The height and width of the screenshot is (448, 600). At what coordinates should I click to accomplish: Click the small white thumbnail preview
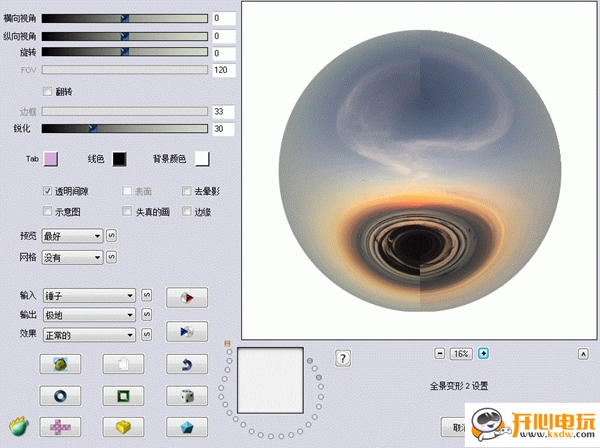click(270, 380)
